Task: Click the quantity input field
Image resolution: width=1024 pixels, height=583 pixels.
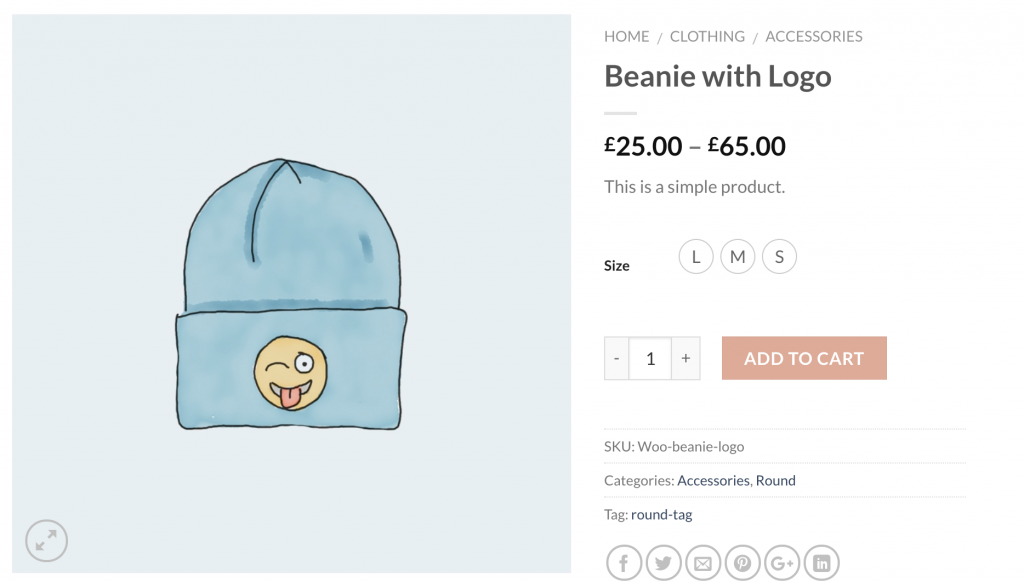Action: [x=650, y=358]
